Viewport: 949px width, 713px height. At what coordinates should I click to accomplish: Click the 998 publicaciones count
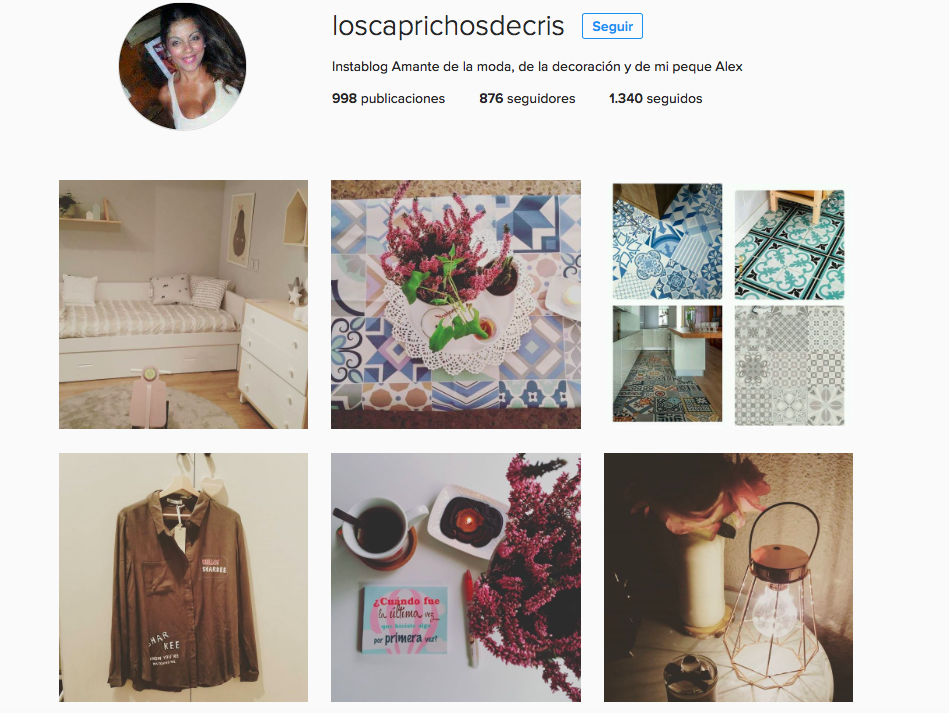point(388,99)
